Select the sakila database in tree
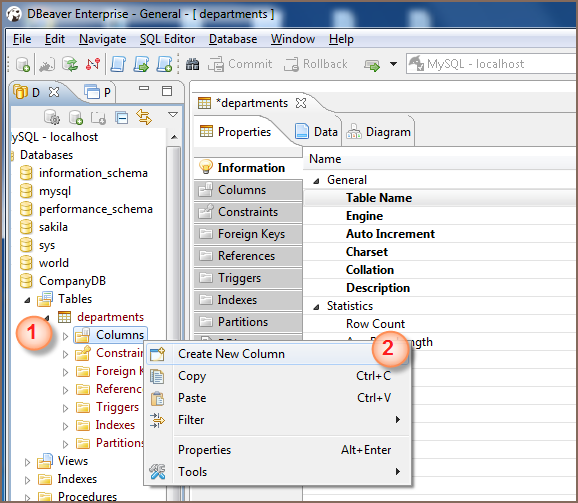 (x=53, y=227)
